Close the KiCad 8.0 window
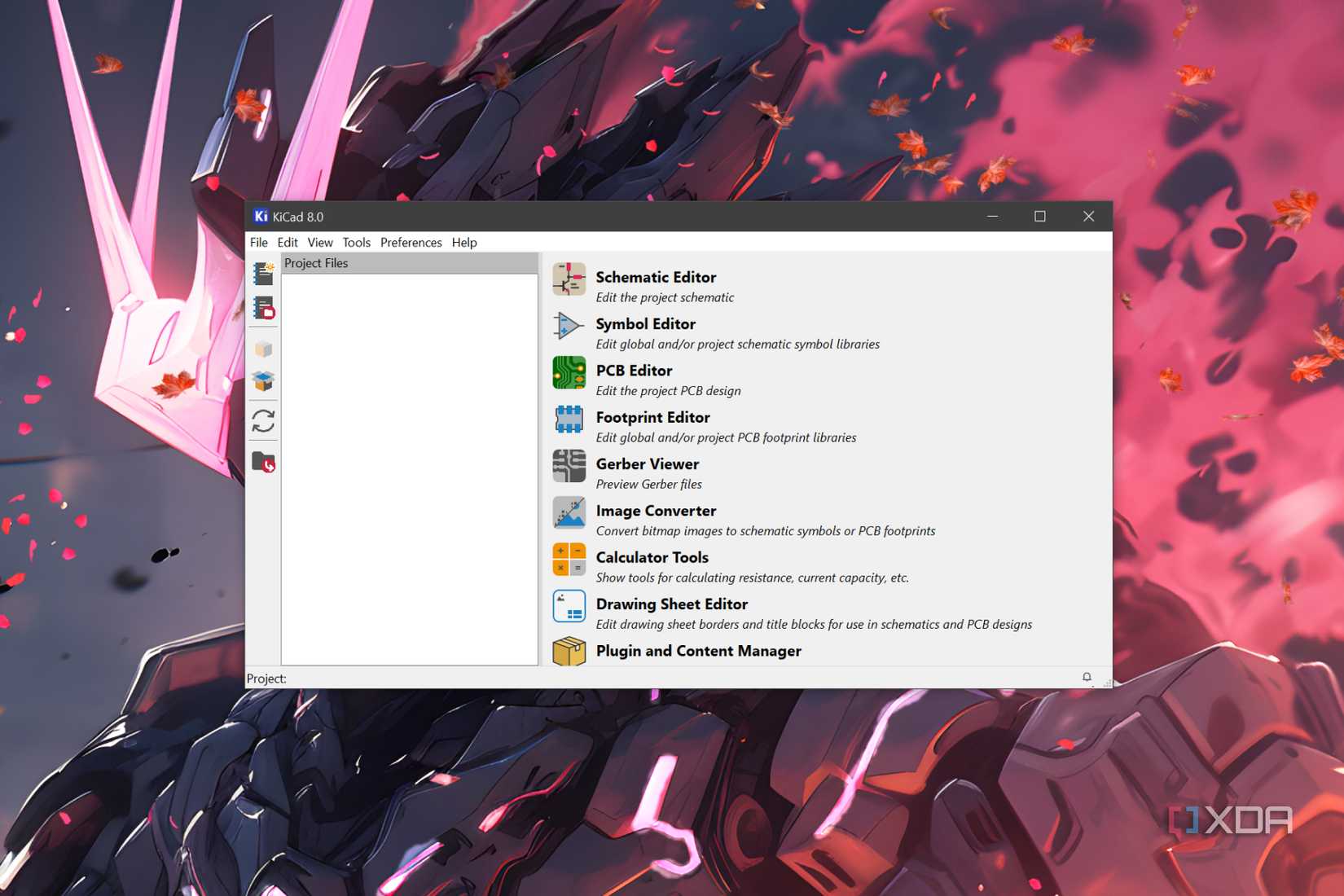1344x896 pixels. 1088,216
